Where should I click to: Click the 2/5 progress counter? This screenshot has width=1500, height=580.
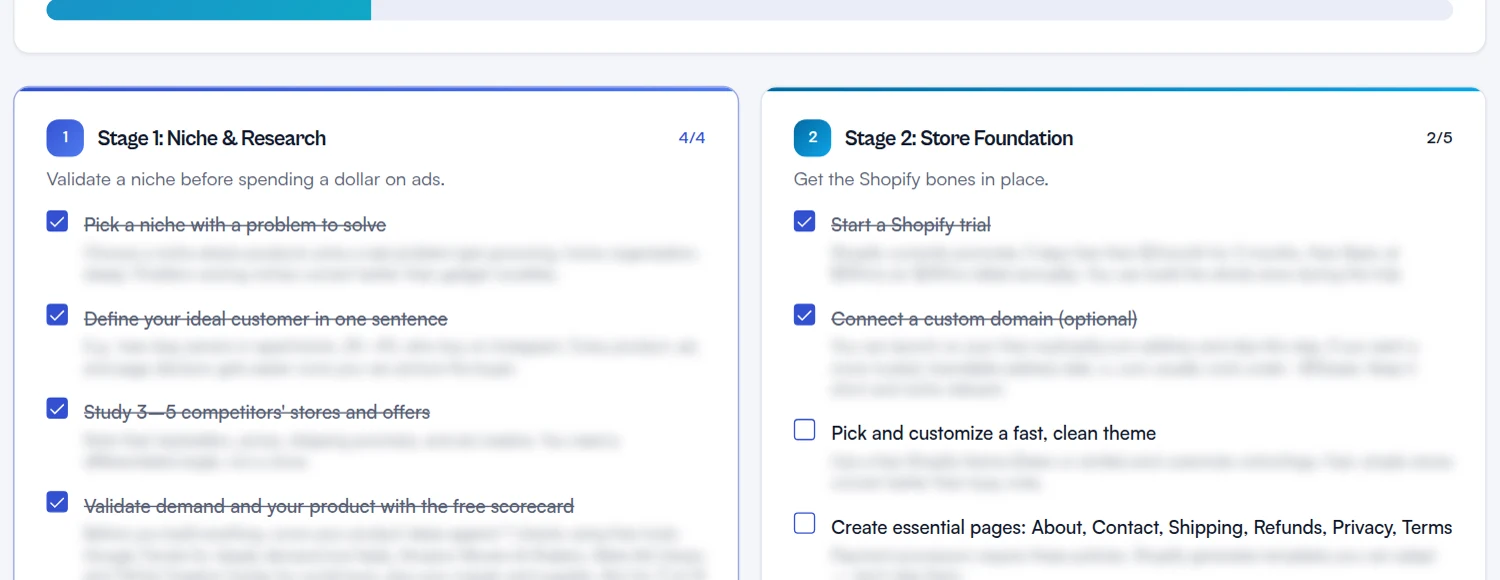click(1439, 138)
